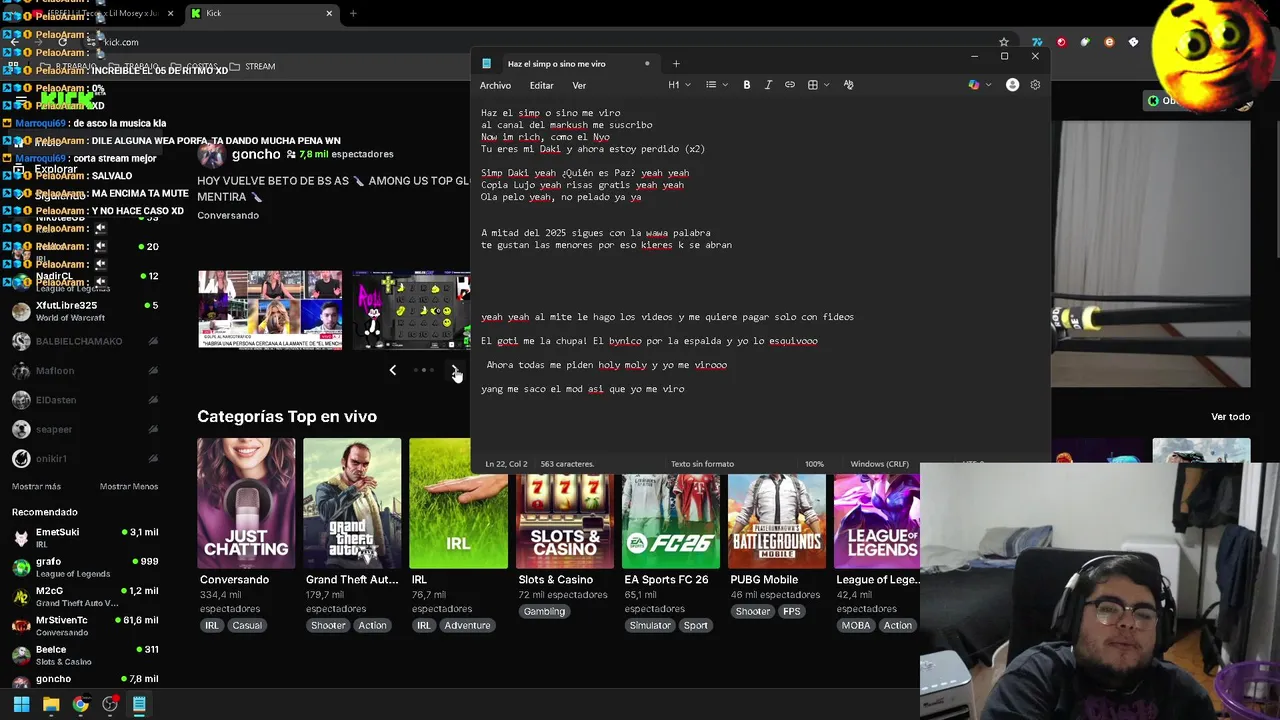Switch to the Kick browser tab
Screen dimensions: 1280x720
(x=260, y=13)
